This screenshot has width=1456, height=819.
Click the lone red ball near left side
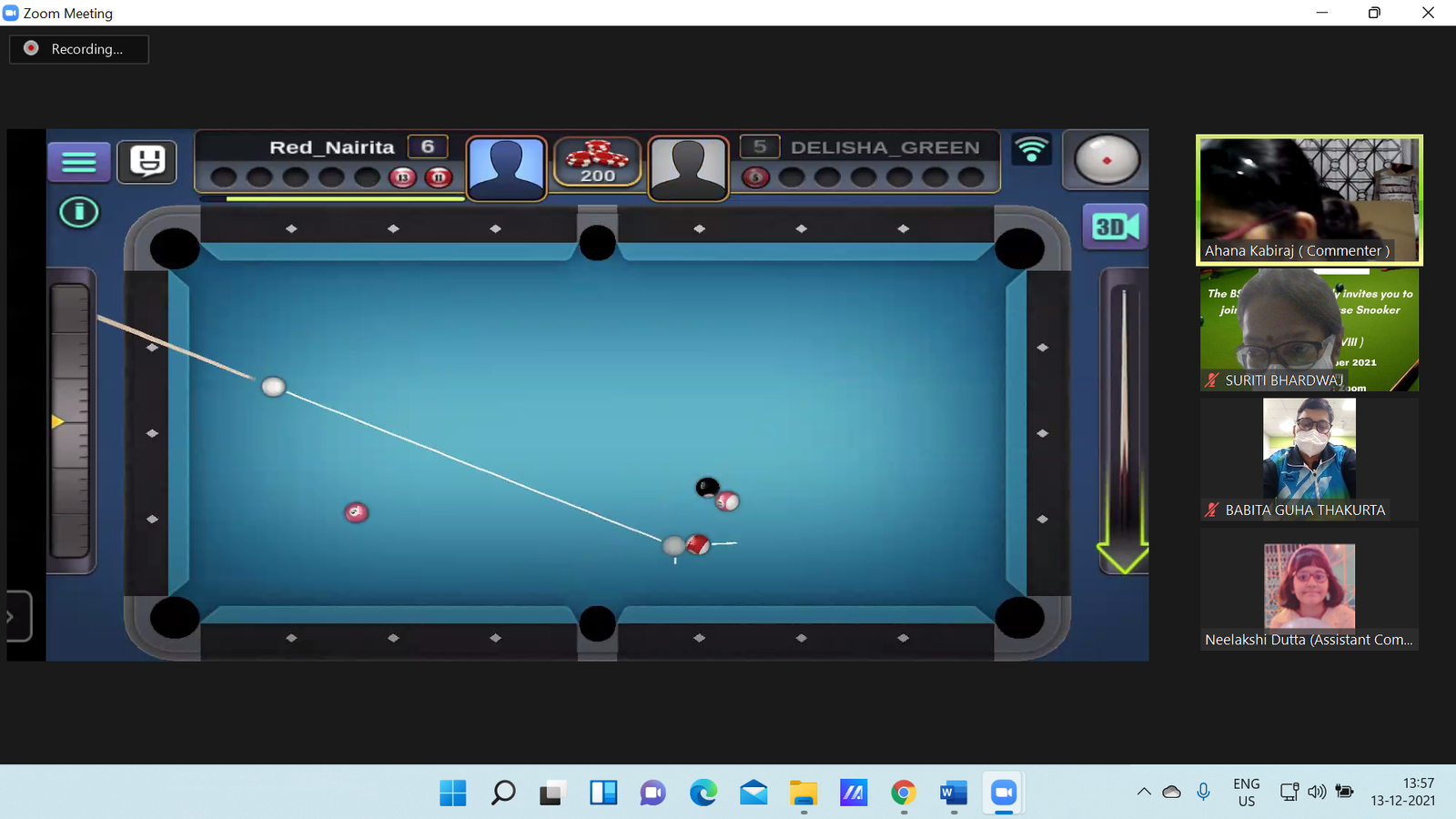tap(356, 512)
